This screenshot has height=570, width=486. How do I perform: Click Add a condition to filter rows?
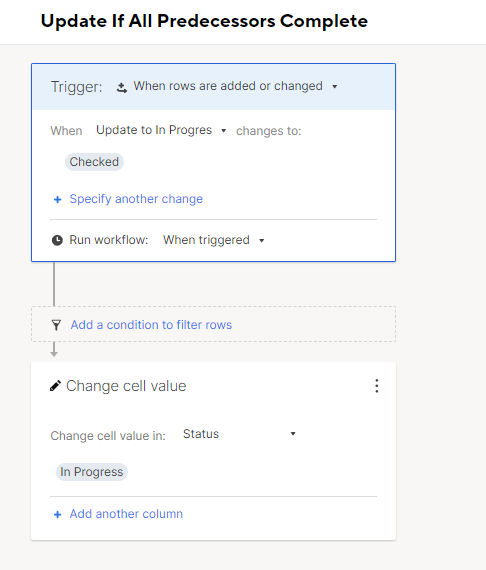[x=151, y=325]
